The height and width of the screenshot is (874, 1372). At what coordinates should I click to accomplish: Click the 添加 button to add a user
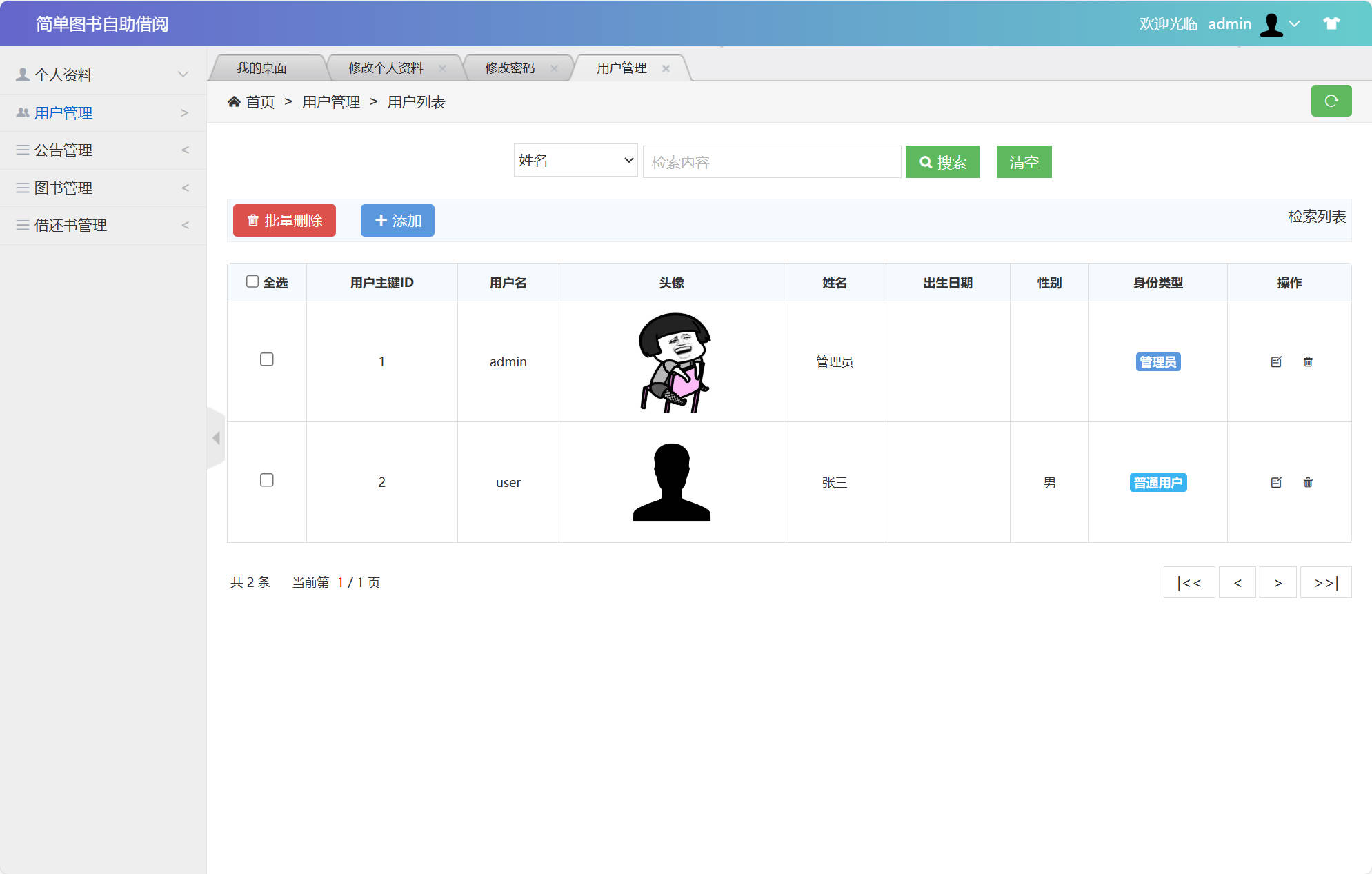[397, 220]
